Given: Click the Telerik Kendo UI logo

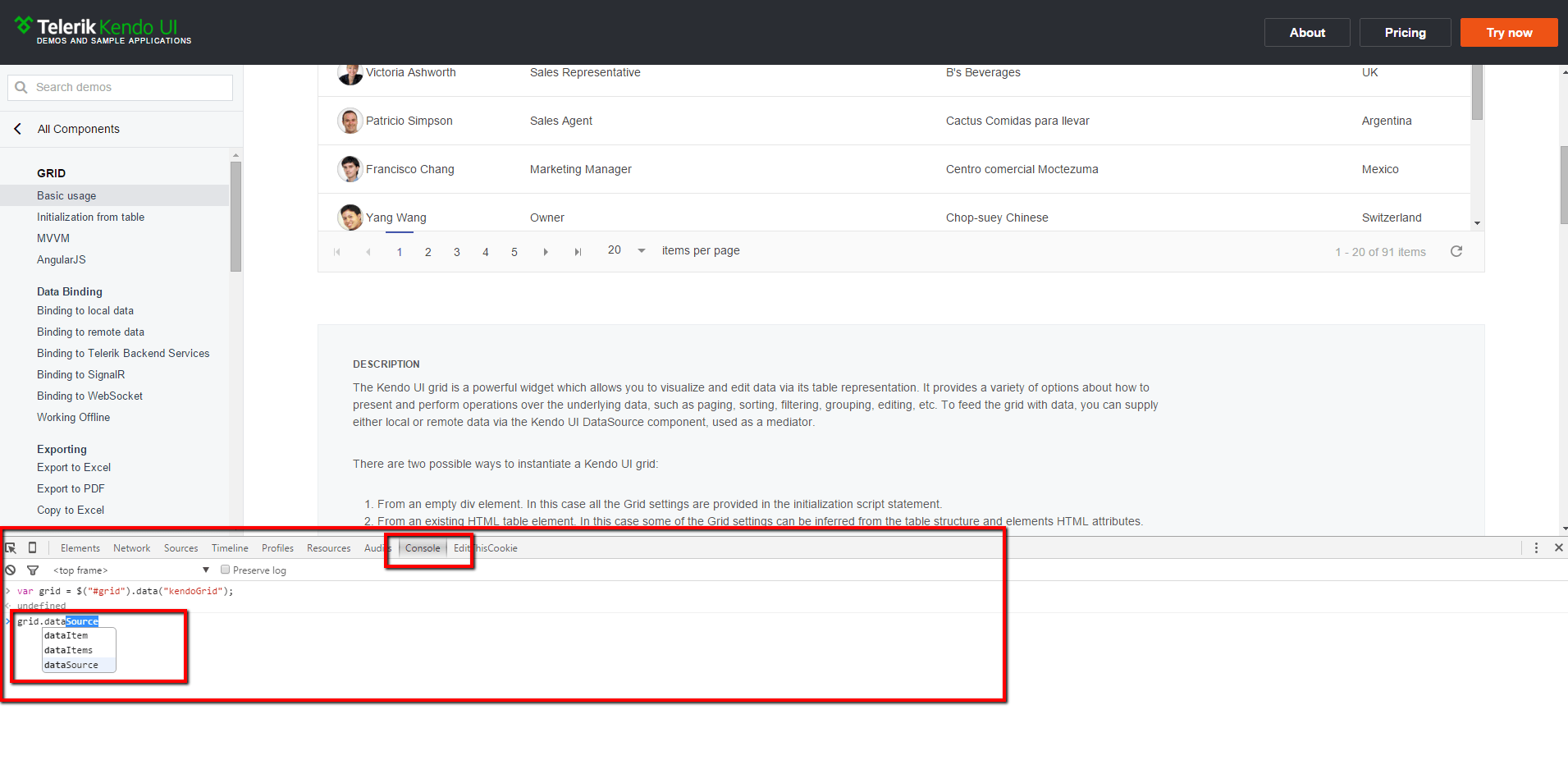Looking at the screenshot, I should (x=103, y=30).
